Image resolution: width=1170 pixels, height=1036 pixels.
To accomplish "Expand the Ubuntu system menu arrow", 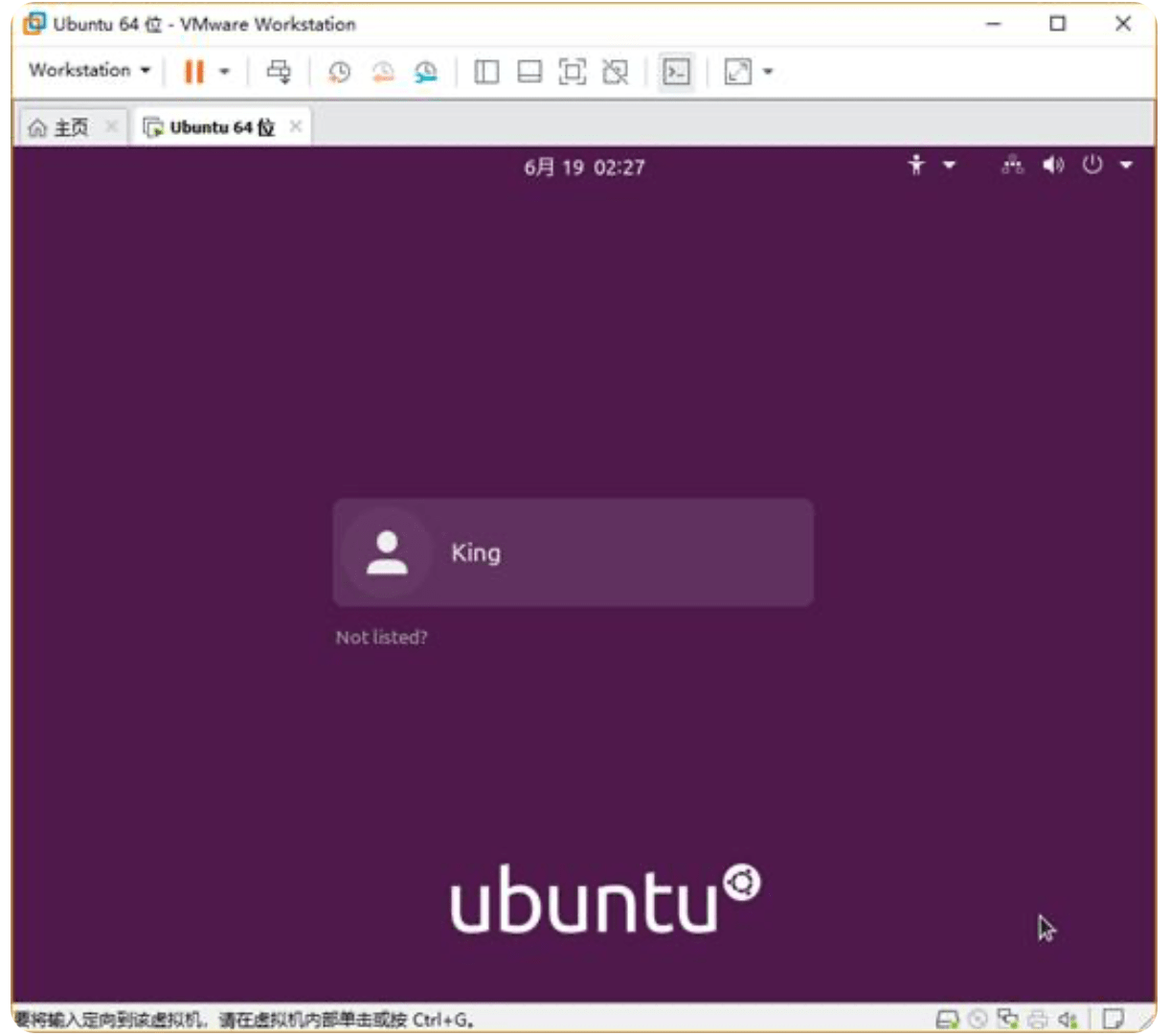I will pyautogui.click(x=1126, y=165).
